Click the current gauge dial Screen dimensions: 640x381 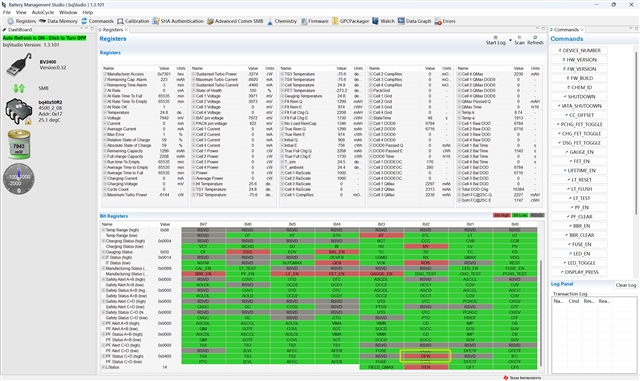click(19, 179)
